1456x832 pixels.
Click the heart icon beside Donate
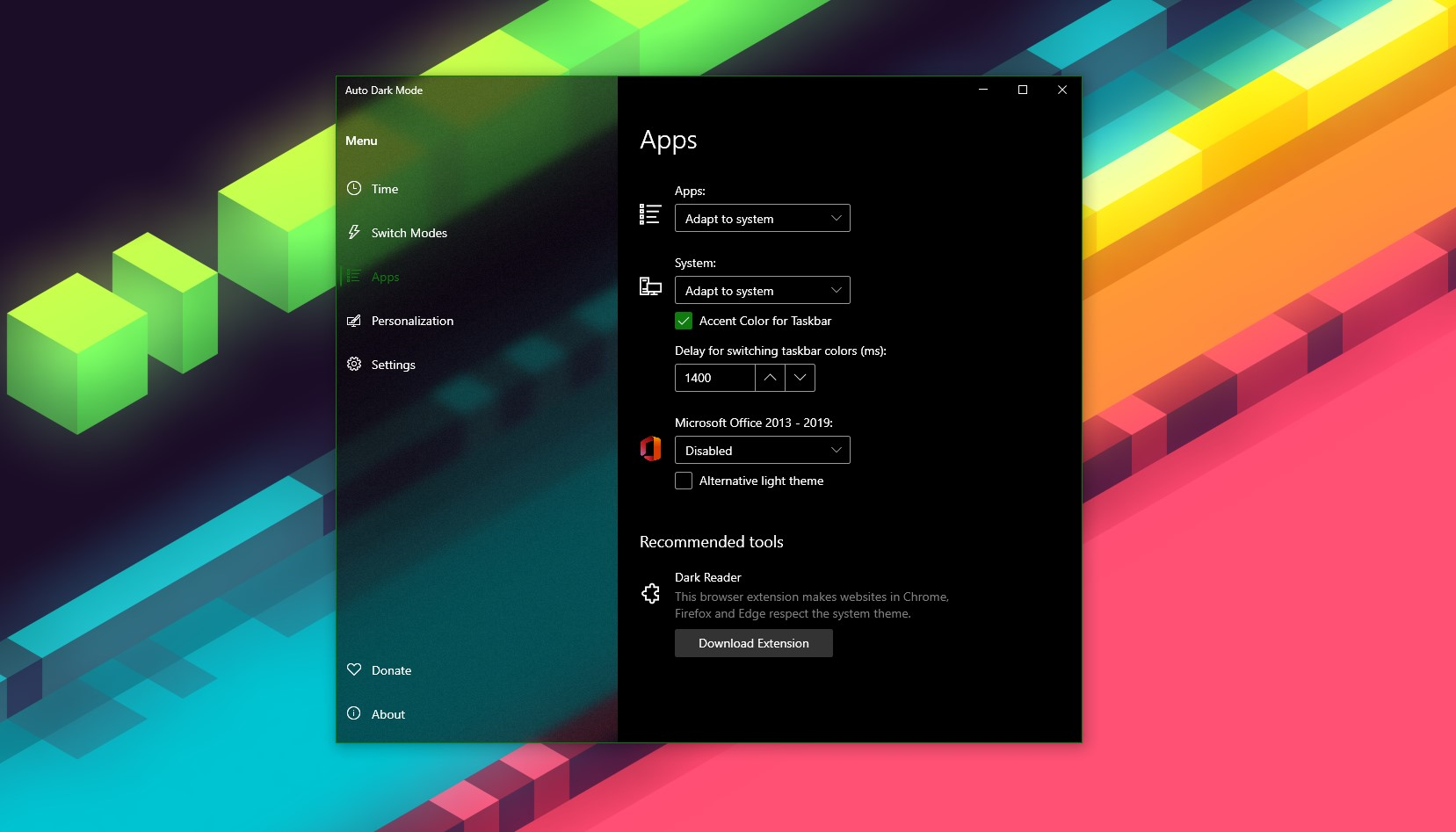354,669
